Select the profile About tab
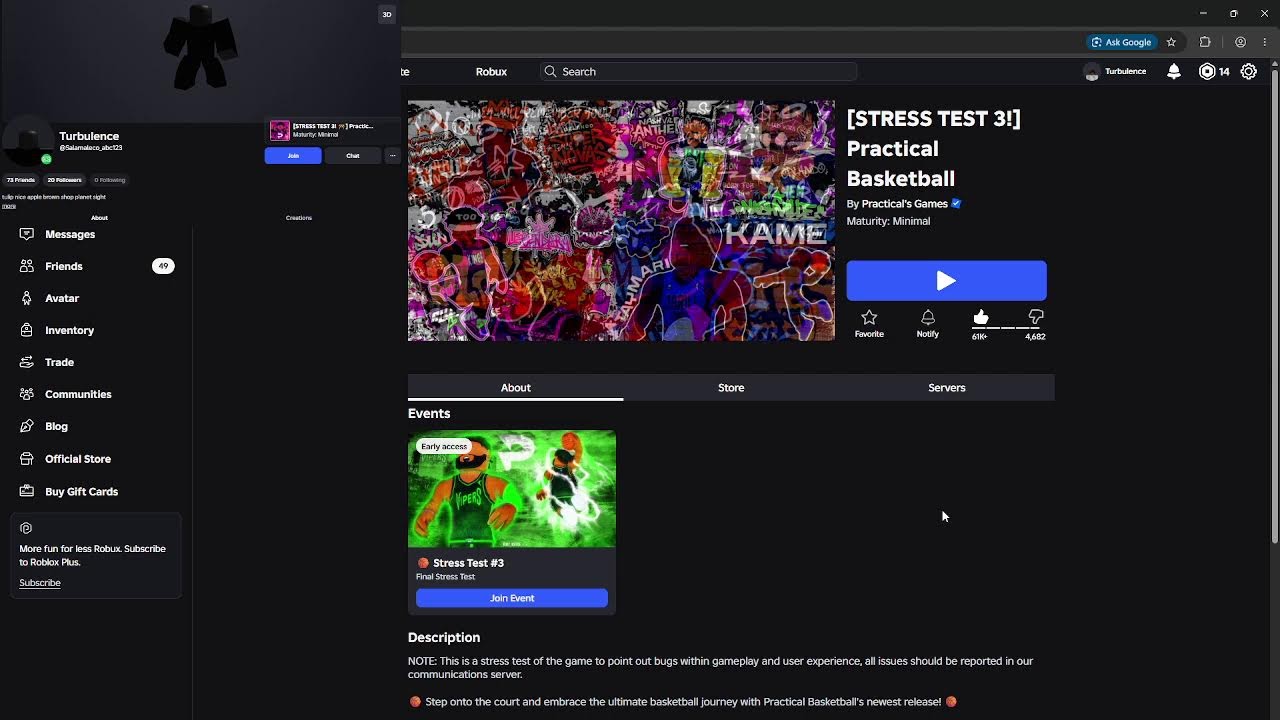 (99, 217)
